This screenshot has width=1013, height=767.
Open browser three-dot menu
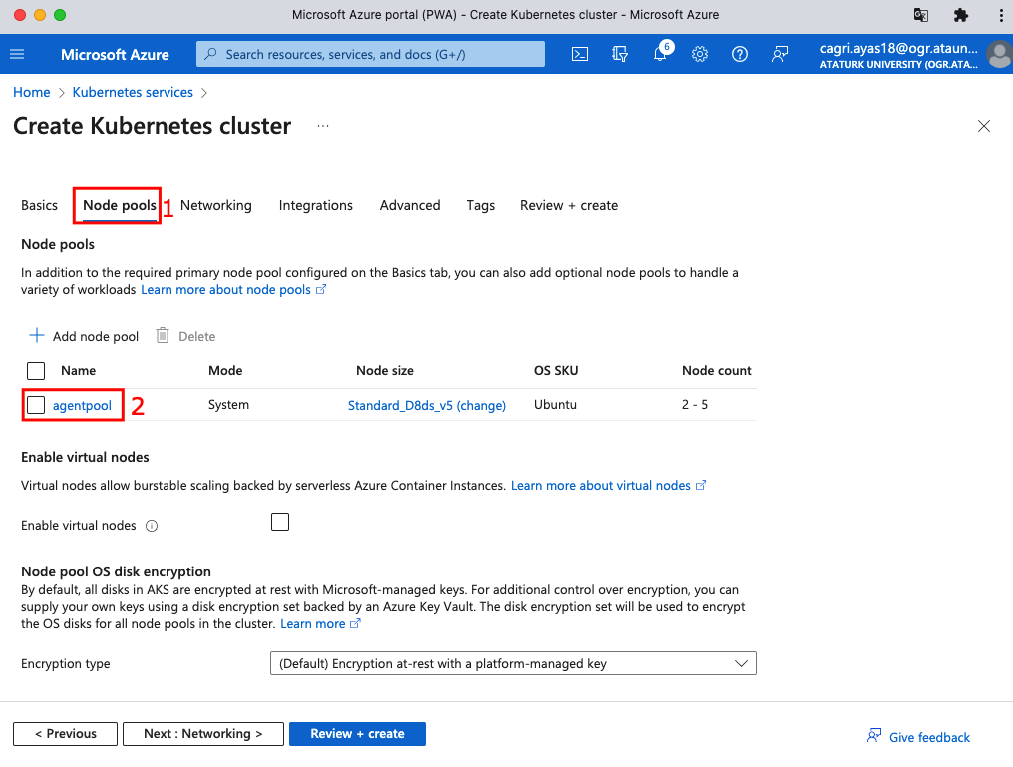click(1000, 15)
